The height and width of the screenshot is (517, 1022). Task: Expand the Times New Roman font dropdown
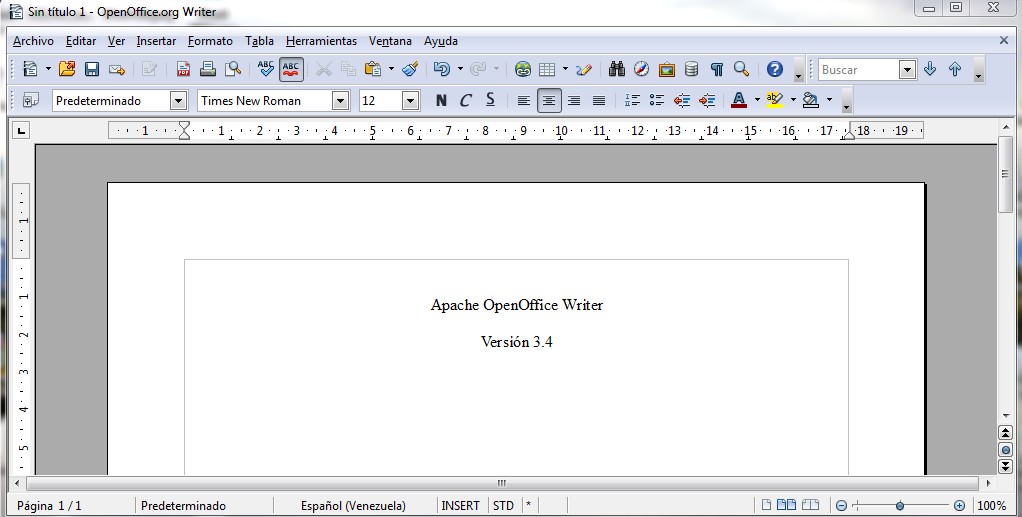click(340, 100)
